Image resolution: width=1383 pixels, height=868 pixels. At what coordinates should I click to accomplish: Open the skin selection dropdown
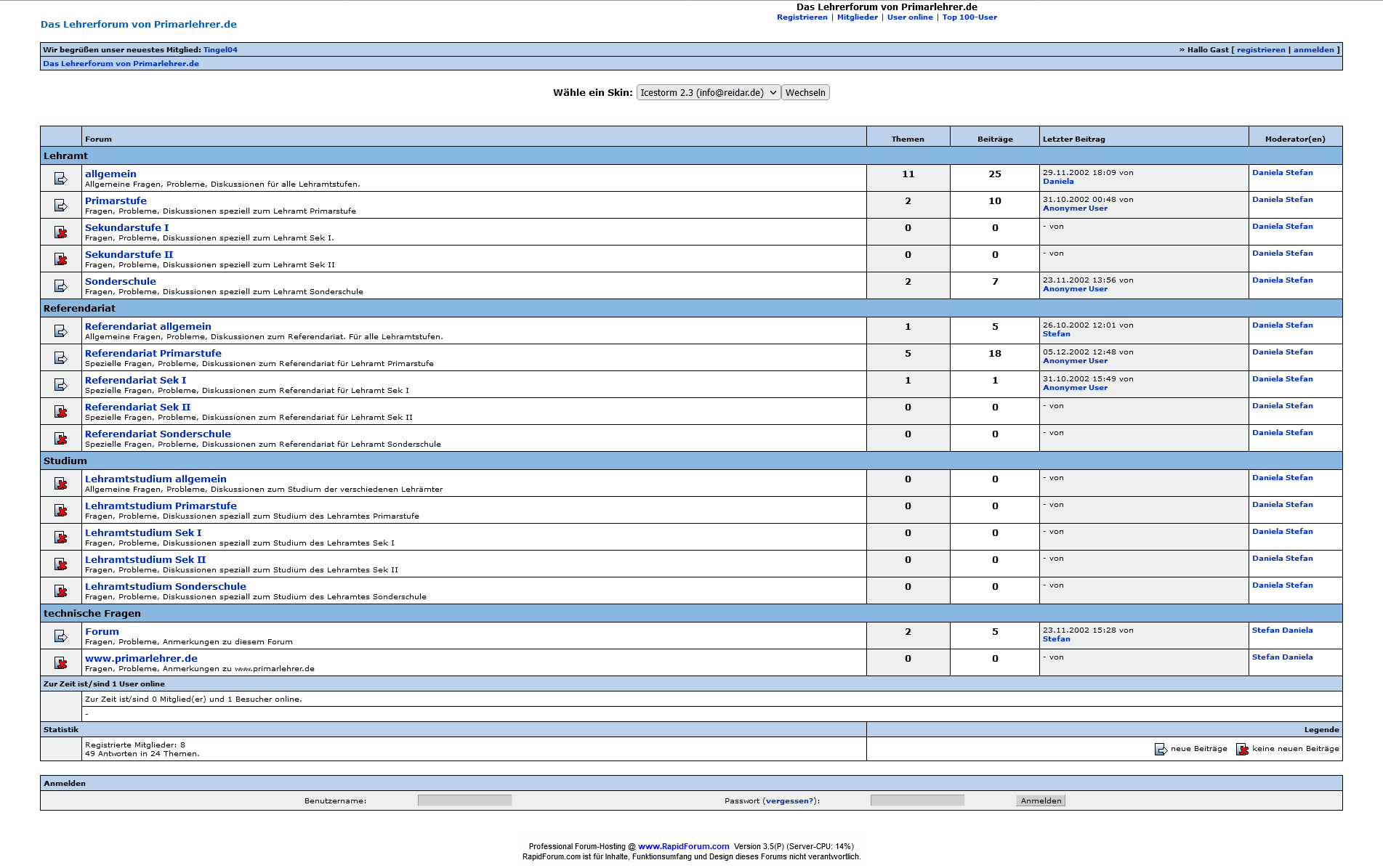pyautogui.click(x=708, y=93)
